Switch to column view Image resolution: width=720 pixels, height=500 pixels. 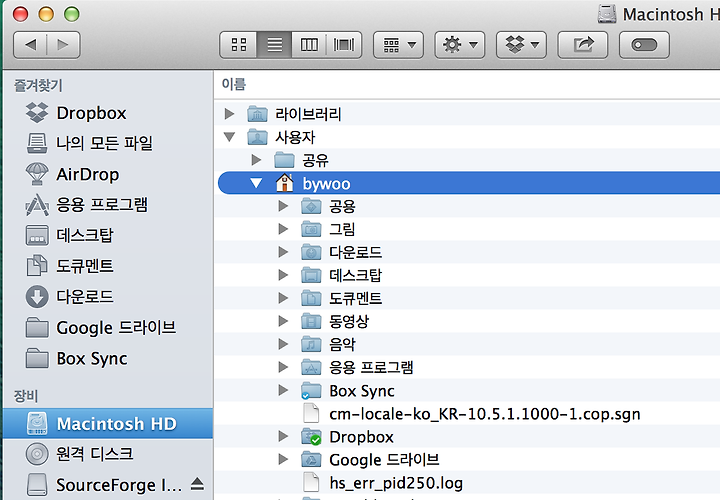pos(309,45)
